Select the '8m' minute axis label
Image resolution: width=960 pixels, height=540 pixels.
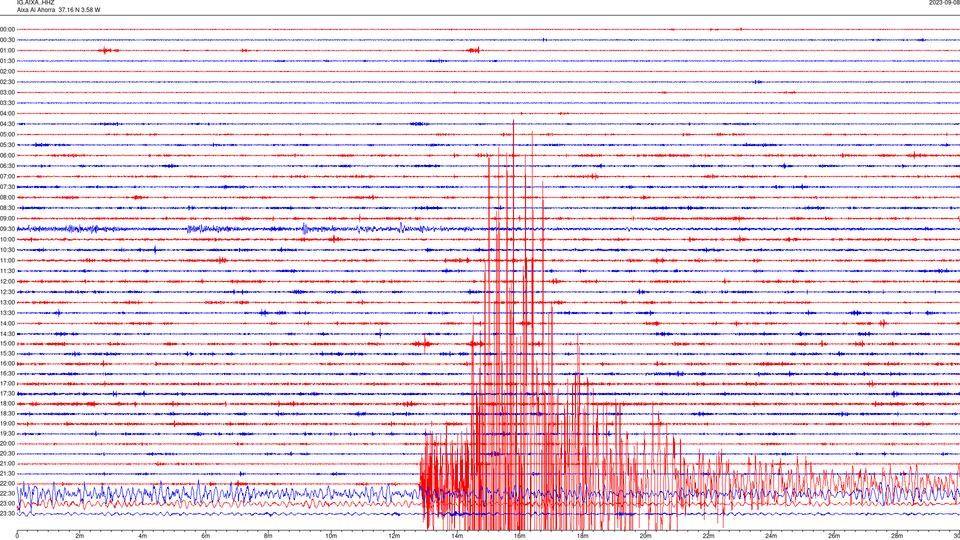[x=268, y=536]
